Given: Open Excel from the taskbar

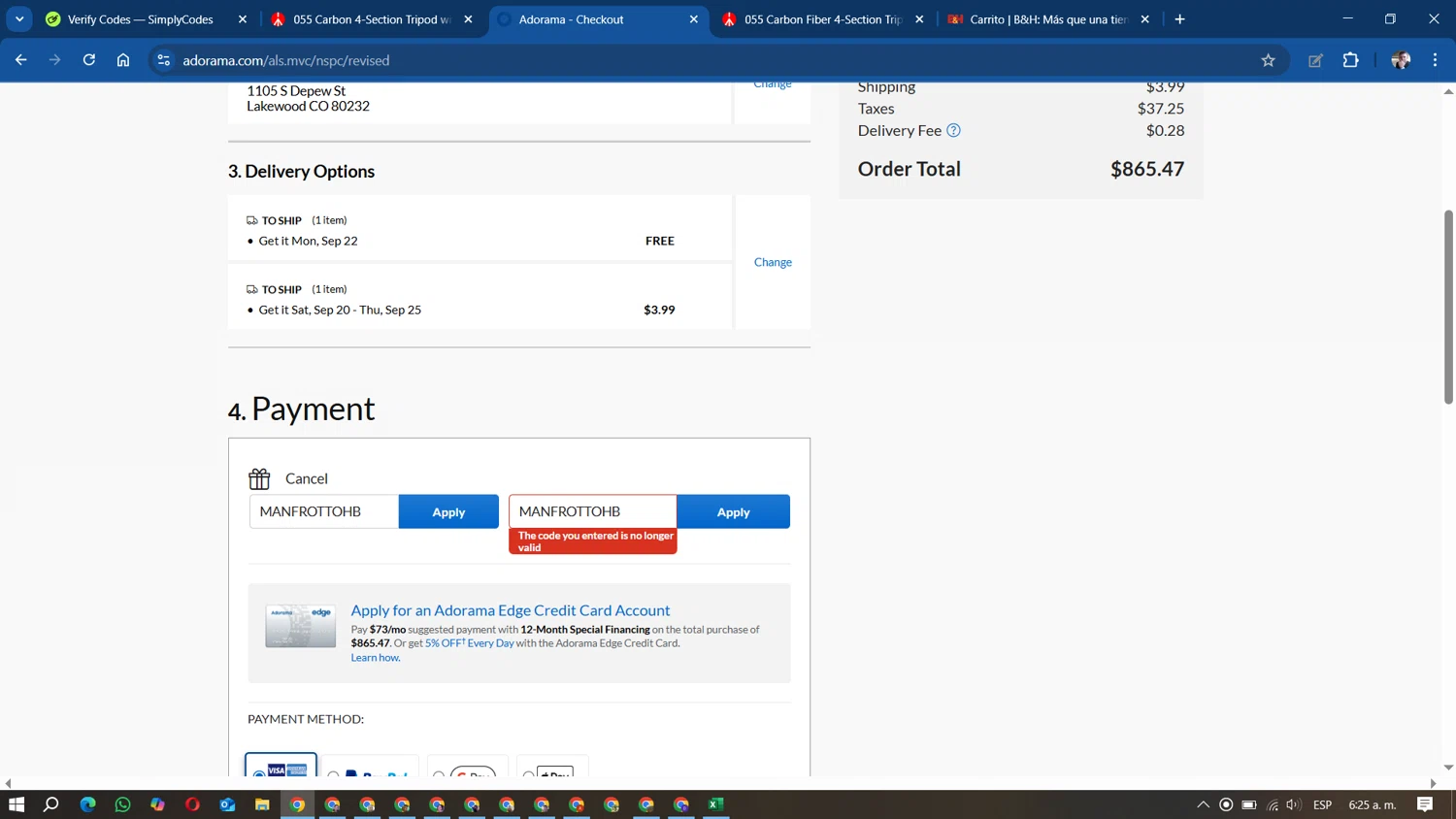Looking at the screenshot, I should 716,804.
